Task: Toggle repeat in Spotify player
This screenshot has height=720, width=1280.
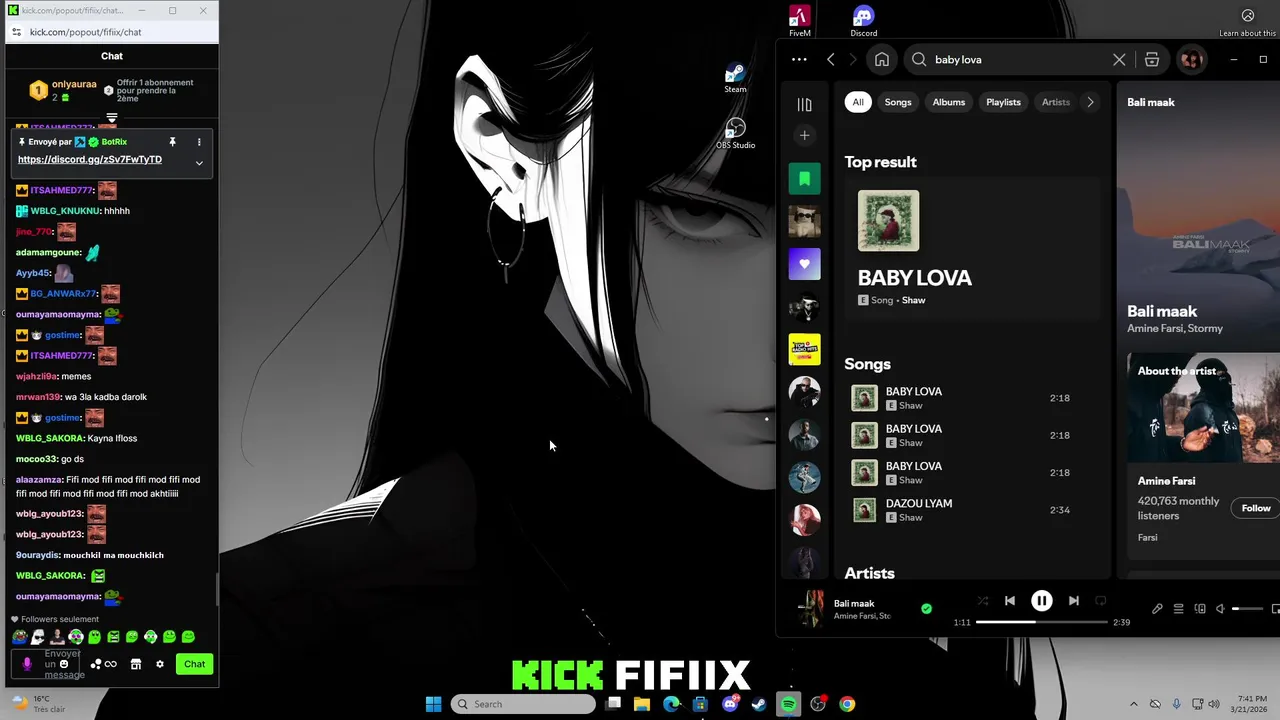Action: [x=1101, y=601]
